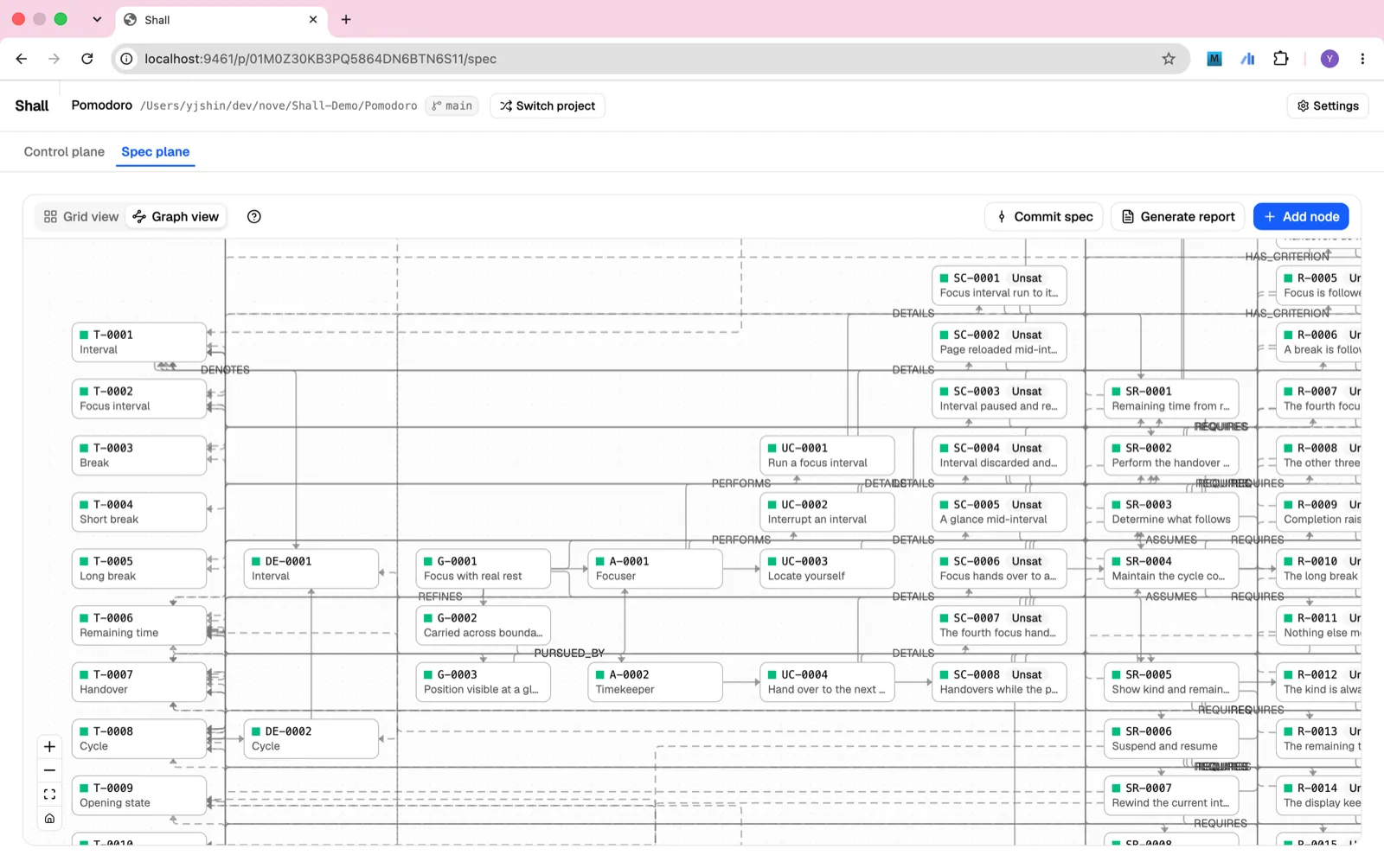Select node SC-0001 Focus interval run
This screenshot has height=868, width=1384.
pos(1000,285)
